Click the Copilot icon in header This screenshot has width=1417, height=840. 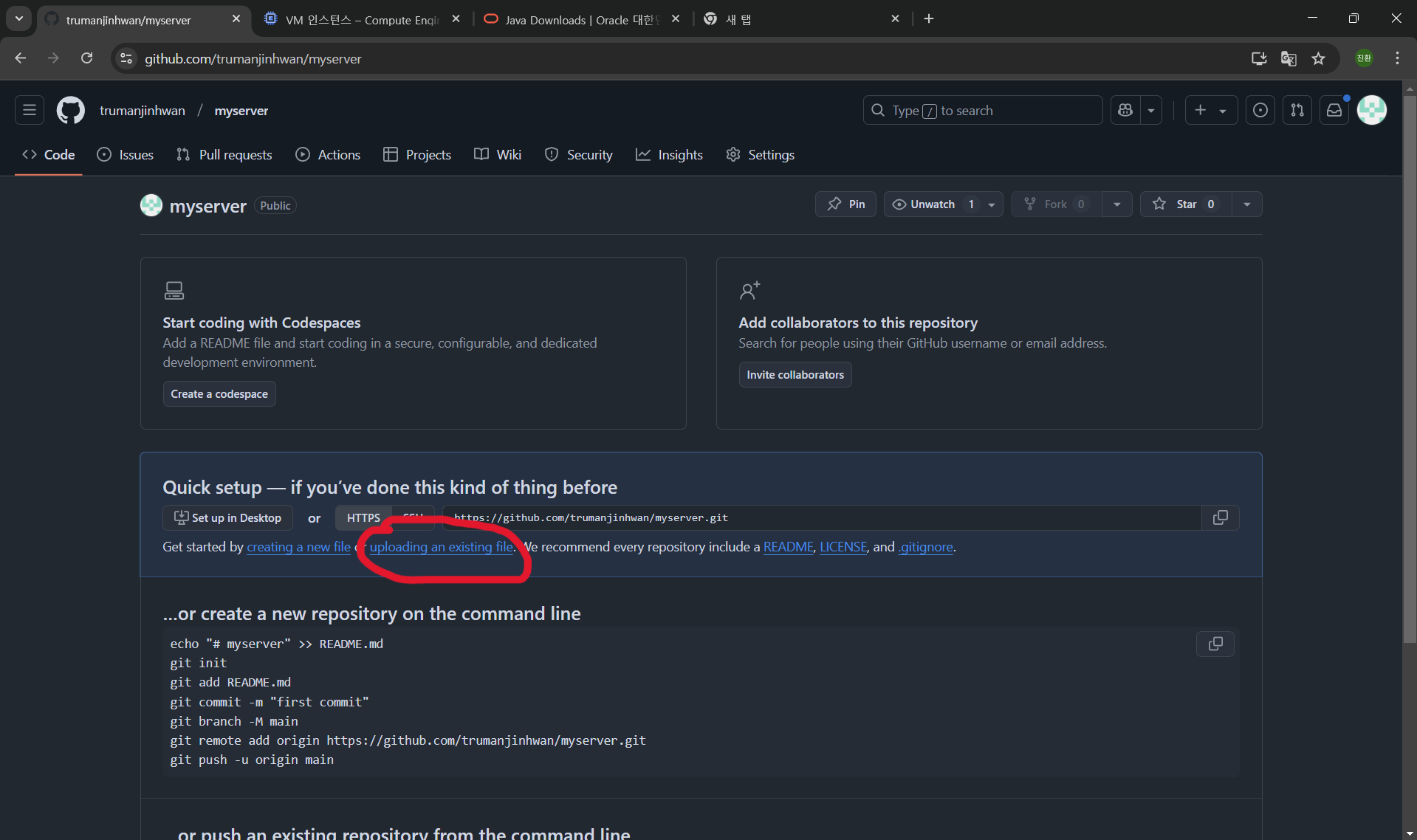(1125, 111)
